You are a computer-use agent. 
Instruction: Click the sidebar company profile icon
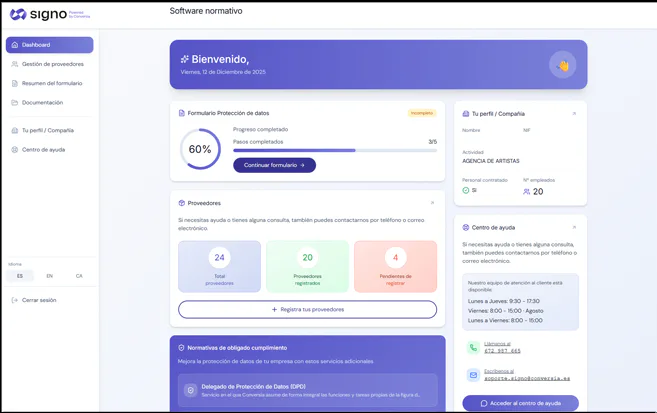pos(15,130)
